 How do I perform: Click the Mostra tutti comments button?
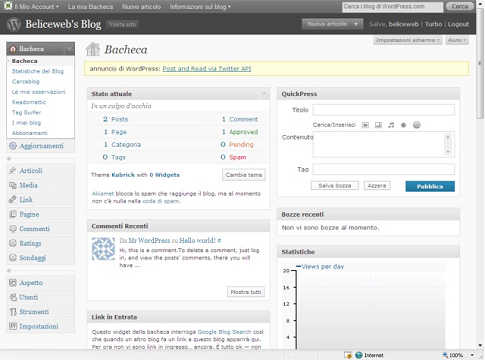coord(246,292)
